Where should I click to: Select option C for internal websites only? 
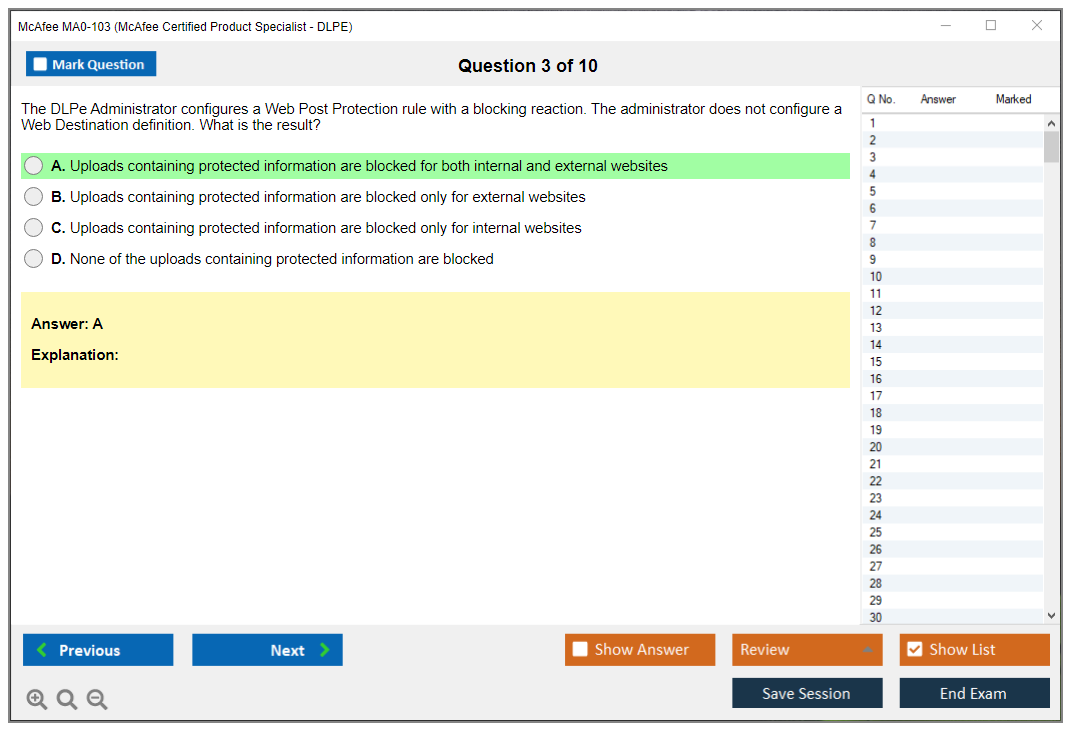34,228
